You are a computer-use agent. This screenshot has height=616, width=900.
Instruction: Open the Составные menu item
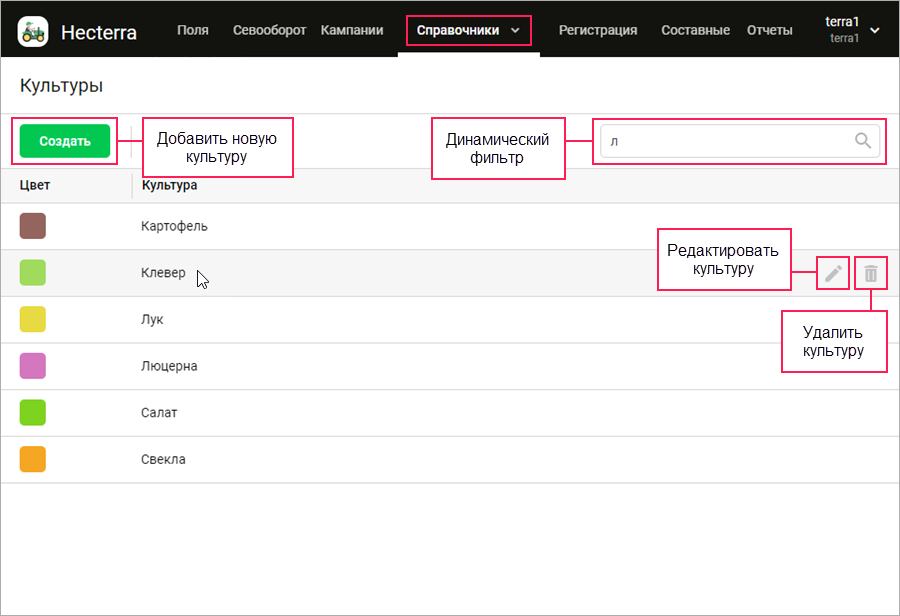pos(696,30)
